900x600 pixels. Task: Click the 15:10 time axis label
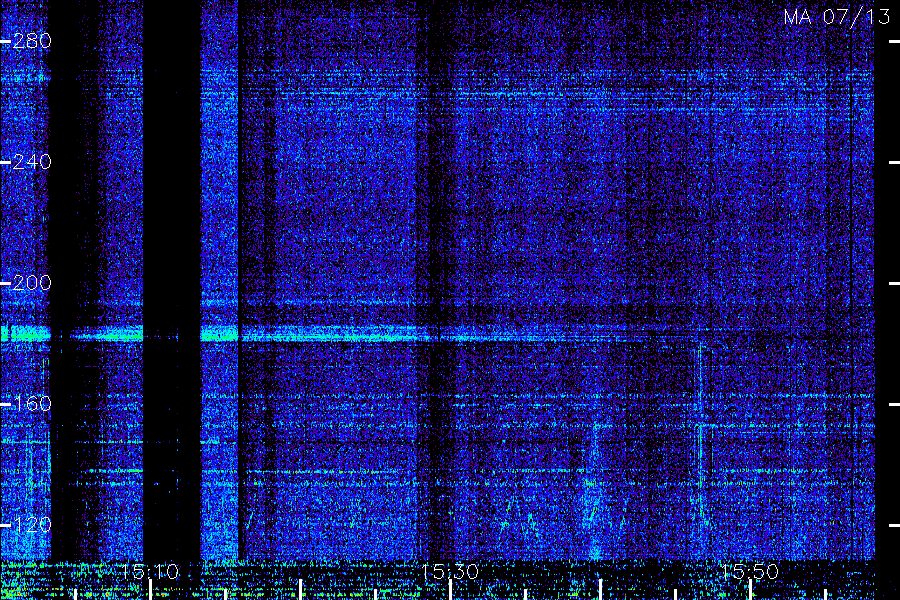click(150, 572)
